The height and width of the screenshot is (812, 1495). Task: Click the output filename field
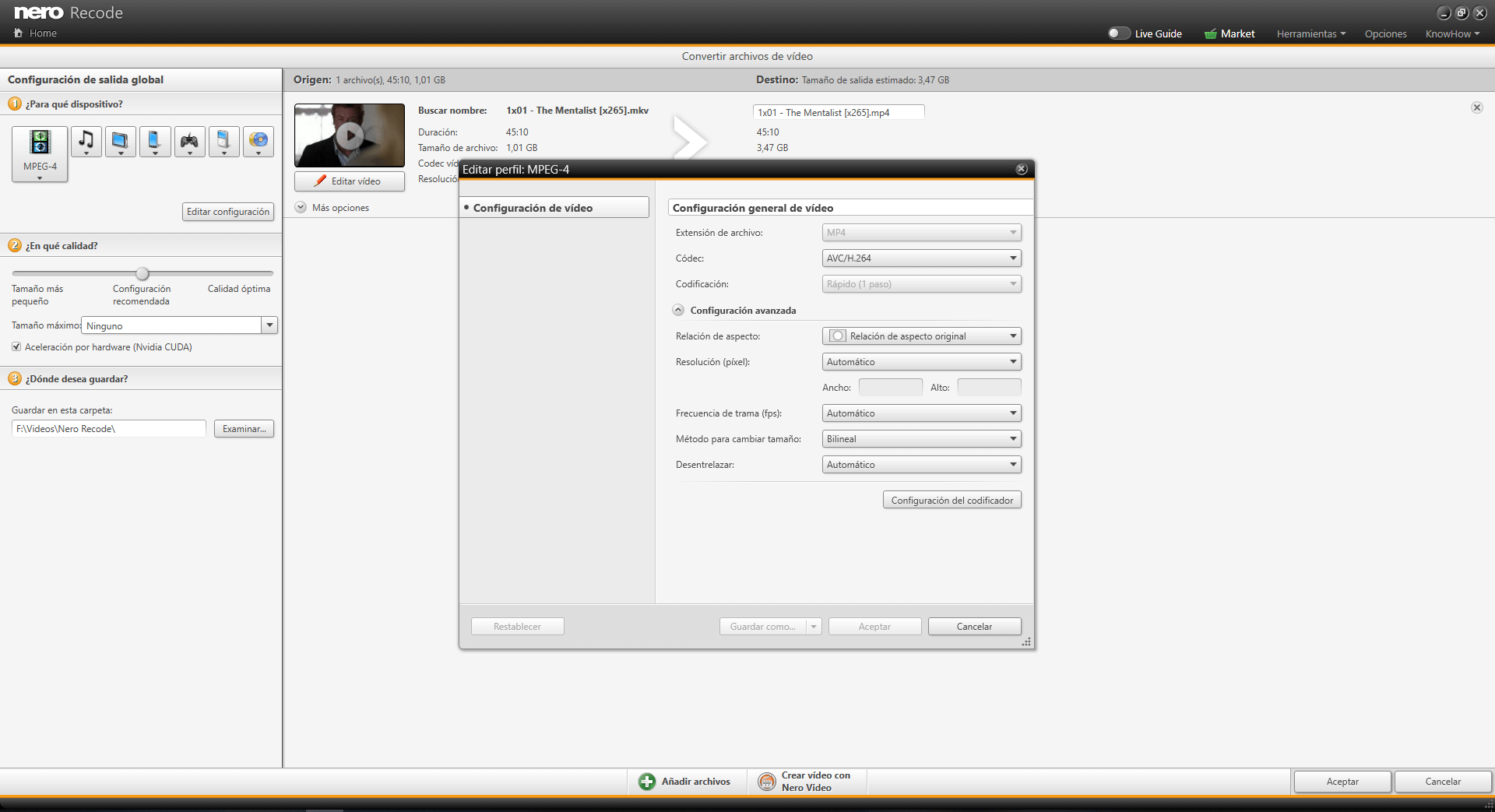pyautogui.click(x=839, y=113)
